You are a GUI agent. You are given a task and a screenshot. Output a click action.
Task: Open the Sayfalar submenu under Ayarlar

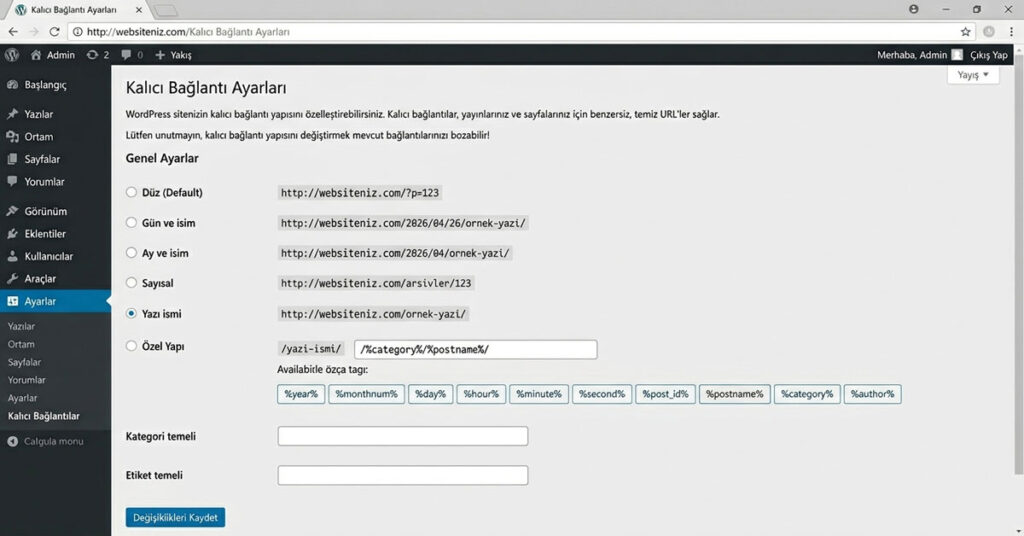click(x=24, y=362)
